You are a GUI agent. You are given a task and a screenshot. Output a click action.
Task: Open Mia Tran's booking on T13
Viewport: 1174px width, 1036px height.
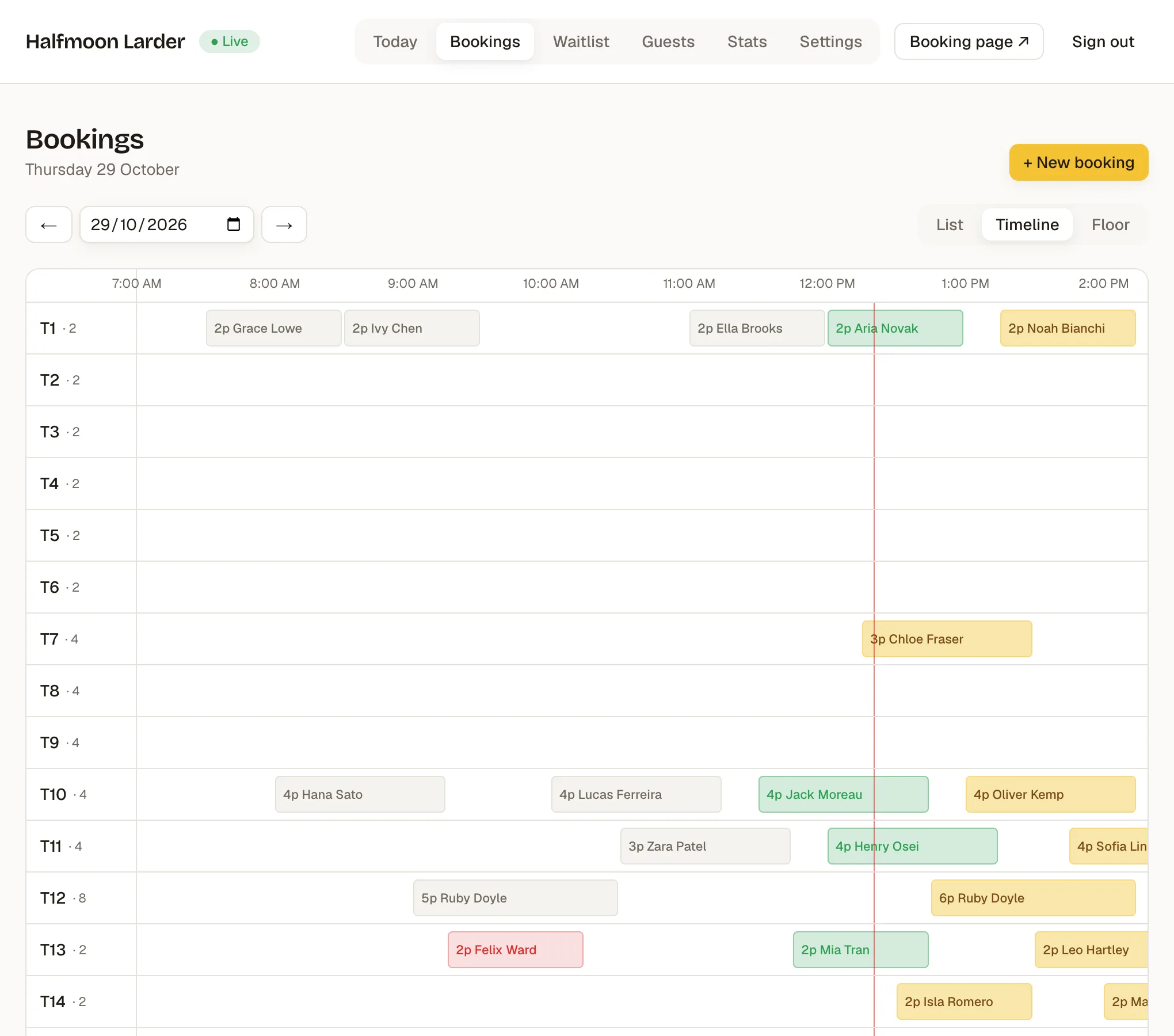pos(861,950)
